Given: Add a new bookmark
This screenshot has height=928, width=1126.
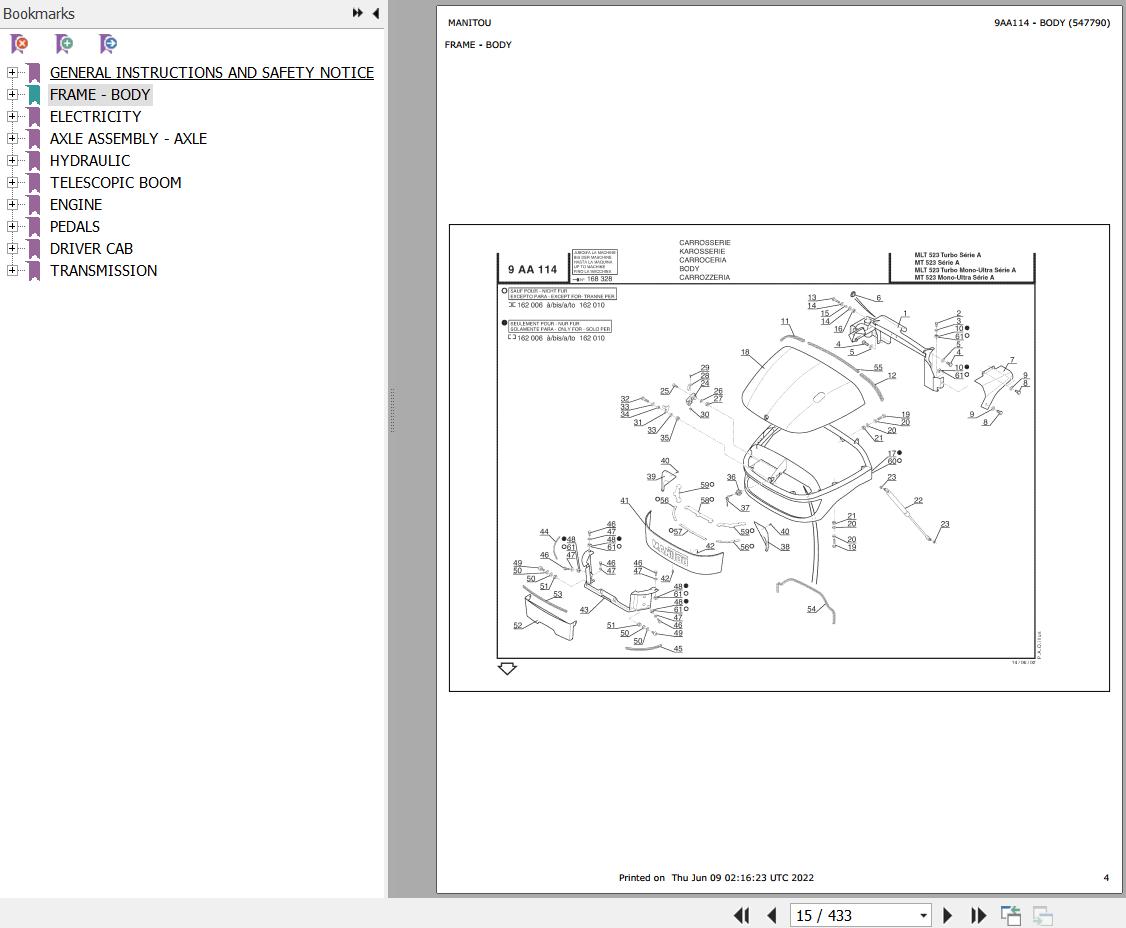Looking at the screenshot, I should pyautogui.click(x=63, y=44).
